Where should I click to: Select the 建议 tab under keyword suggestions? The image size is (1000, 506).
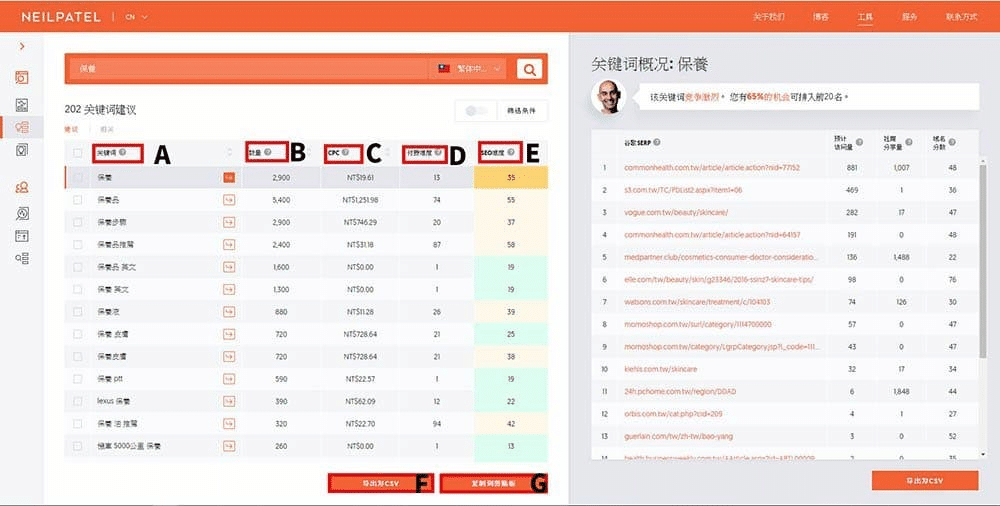tap(71, 130)
